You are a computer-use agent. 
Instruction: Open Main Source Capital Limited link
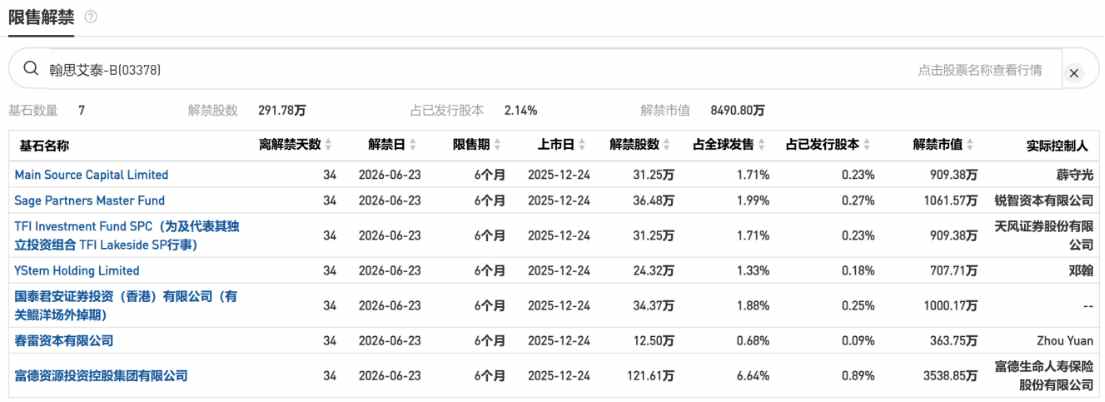[x=92, y=174]
